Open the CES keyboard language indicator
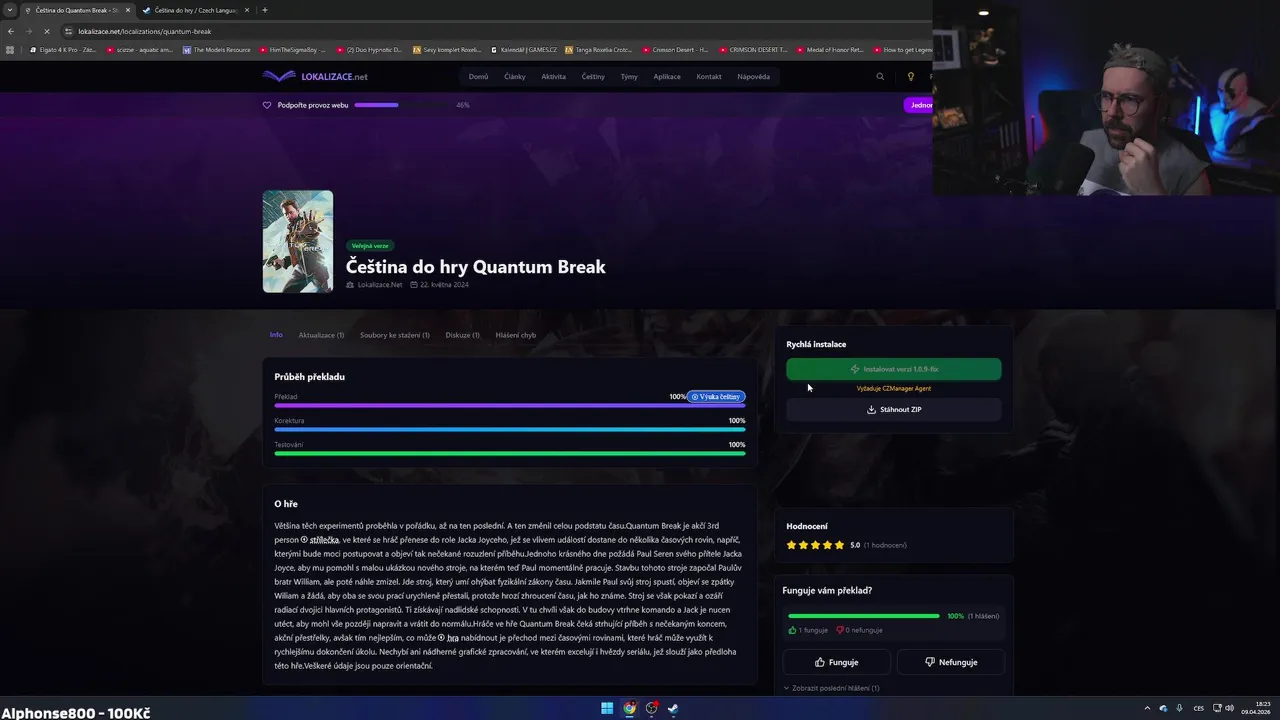1280x720 pixels. [1199, 708]
